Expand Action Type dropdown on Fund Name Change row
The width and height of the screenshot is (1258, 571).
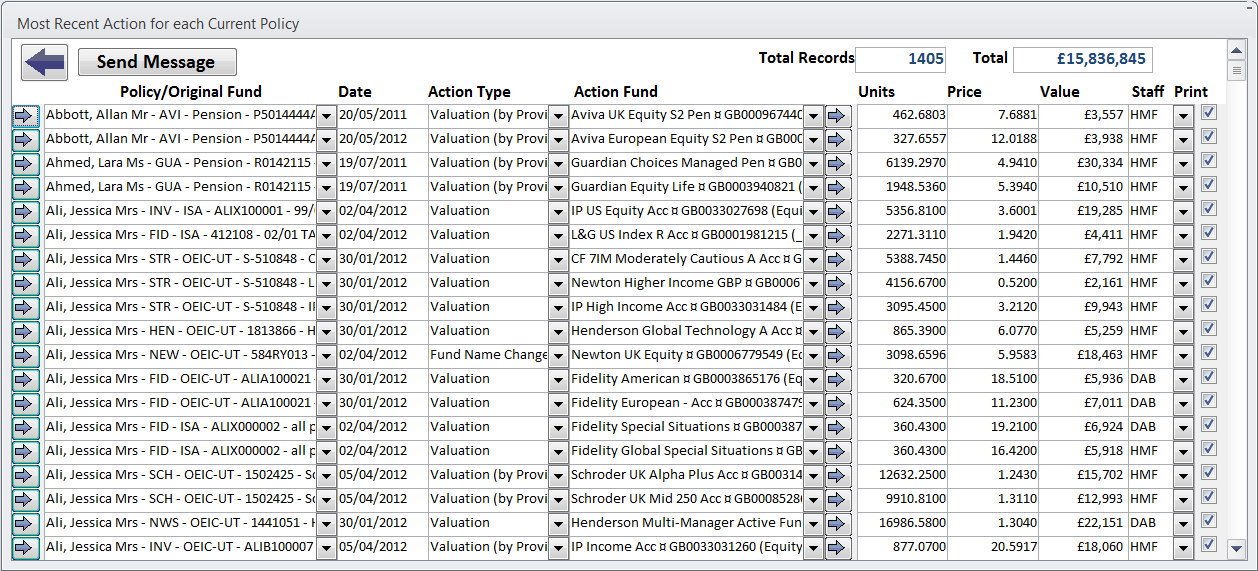[558, 355]
